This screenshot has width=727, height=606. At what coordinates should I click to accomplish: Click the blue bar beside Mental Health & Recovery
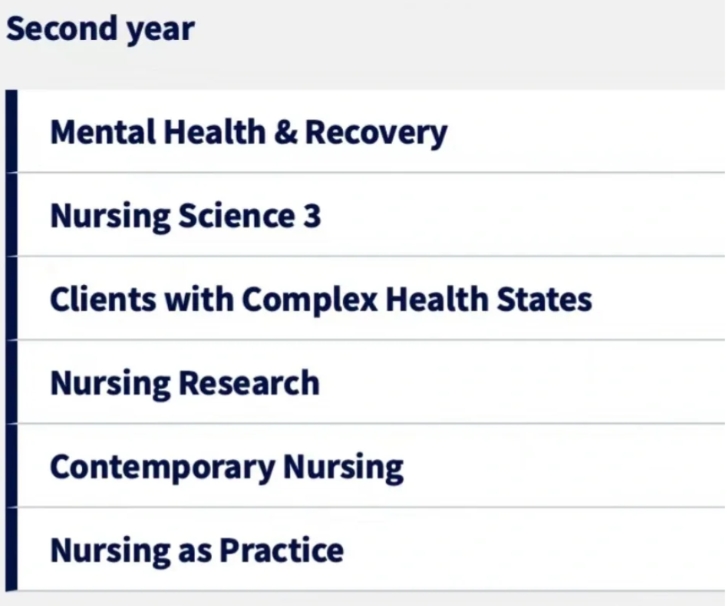12,131
